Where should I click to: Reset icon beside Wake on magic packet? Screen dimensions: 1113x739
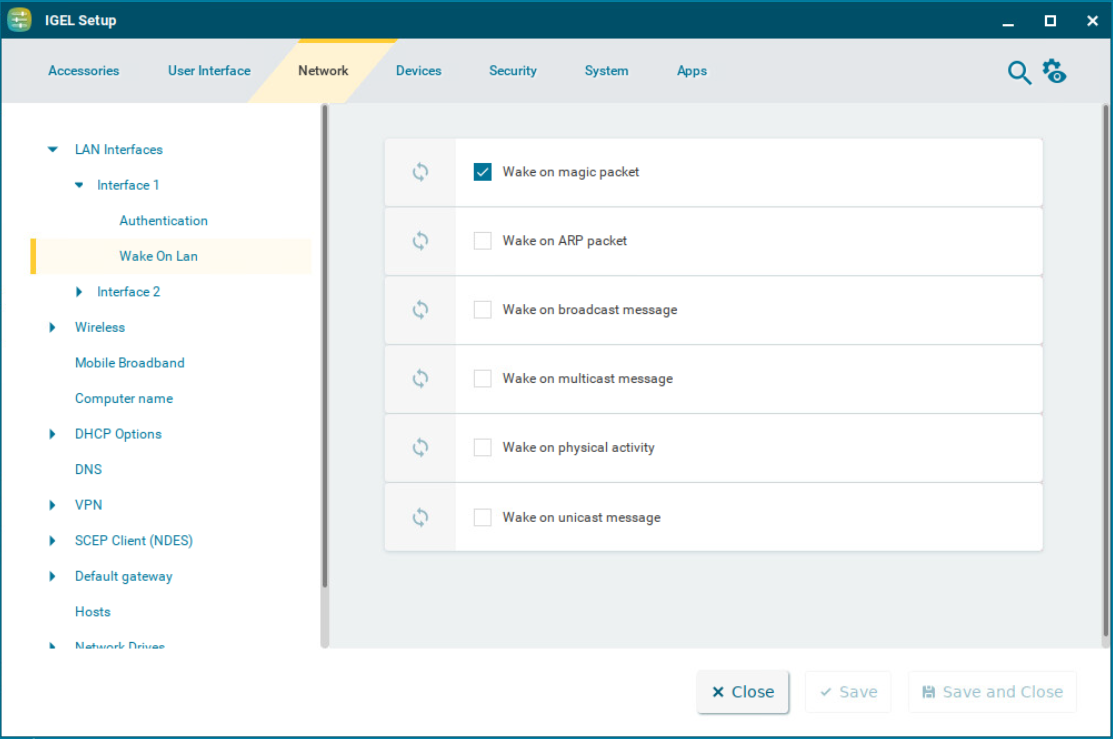pos(420,172)
